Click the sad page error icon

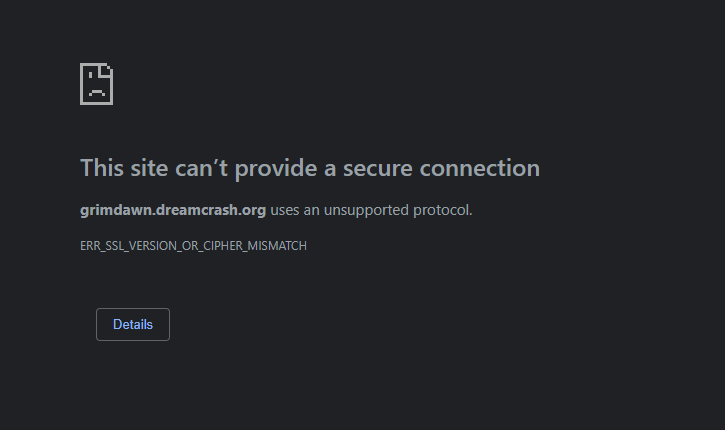click(x=96, y=84)
